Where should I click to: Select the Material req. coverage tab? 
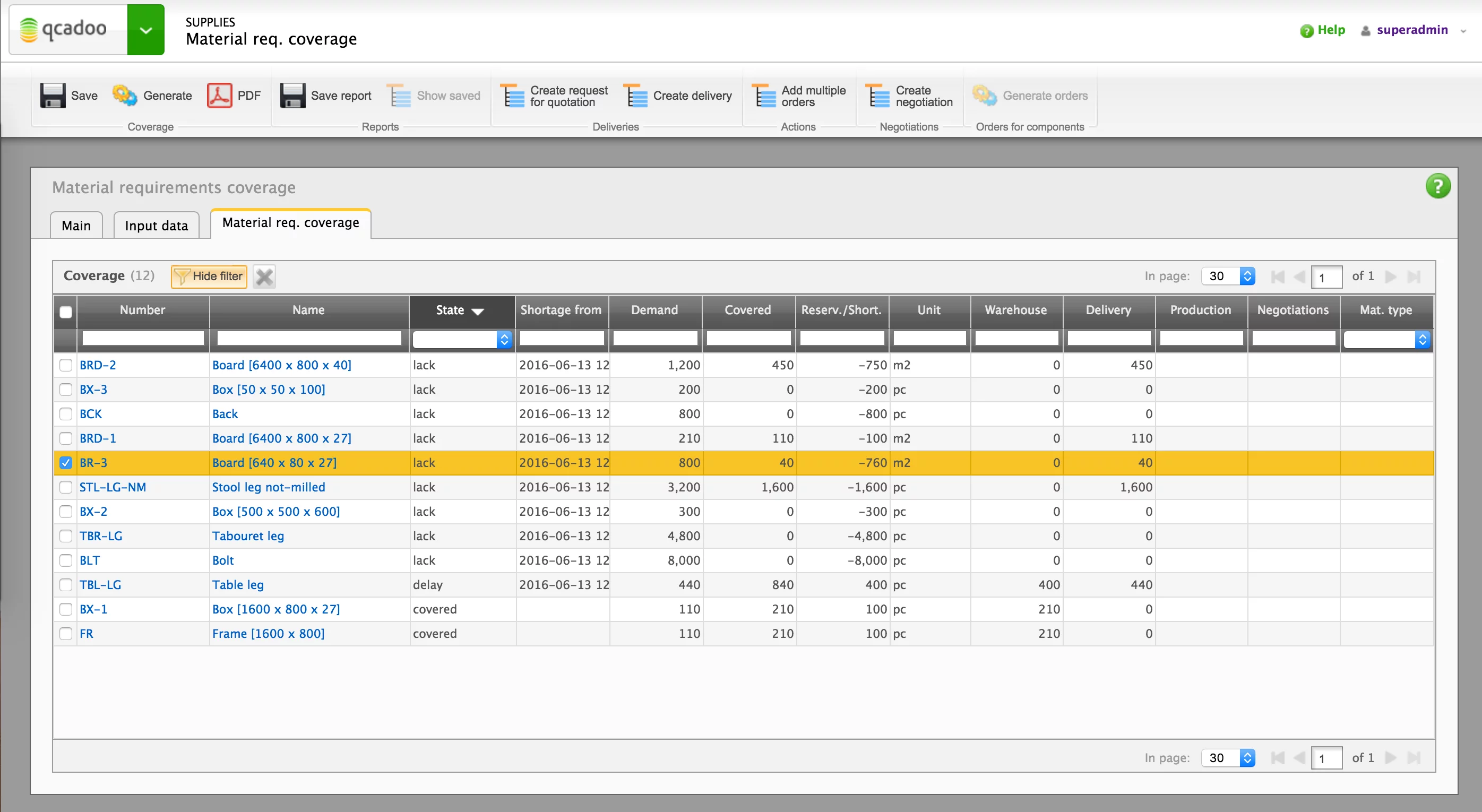tap(290, 223)
